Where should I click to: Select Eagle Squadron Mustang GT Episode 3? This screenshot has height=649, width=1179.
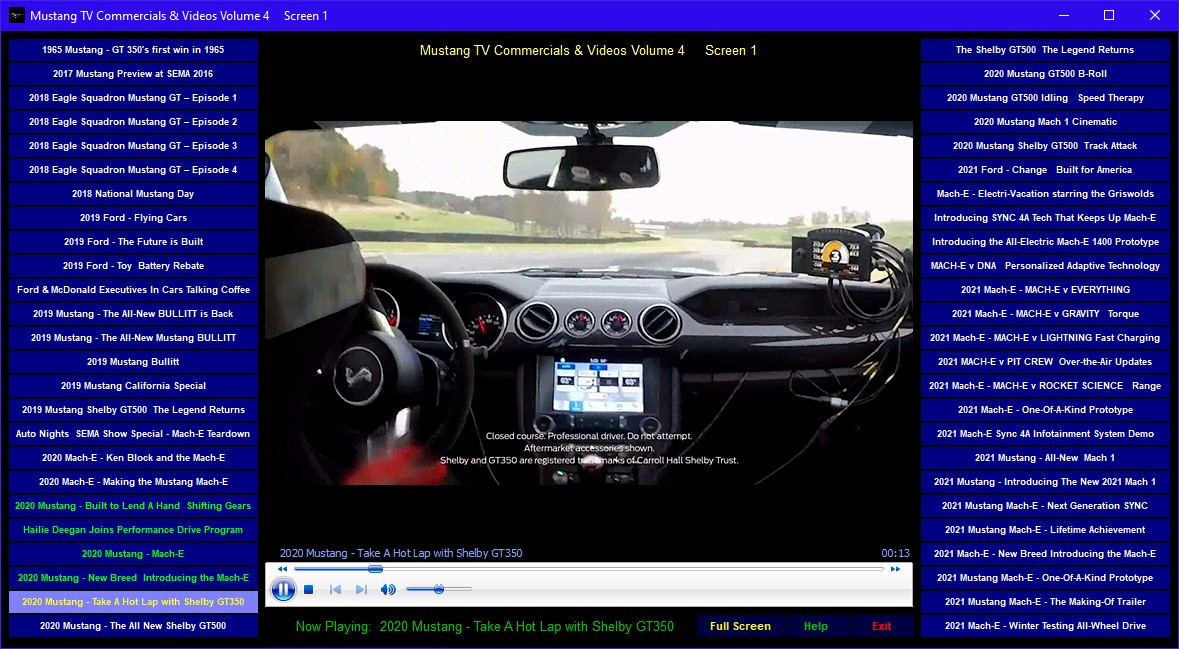coord(133,146)
